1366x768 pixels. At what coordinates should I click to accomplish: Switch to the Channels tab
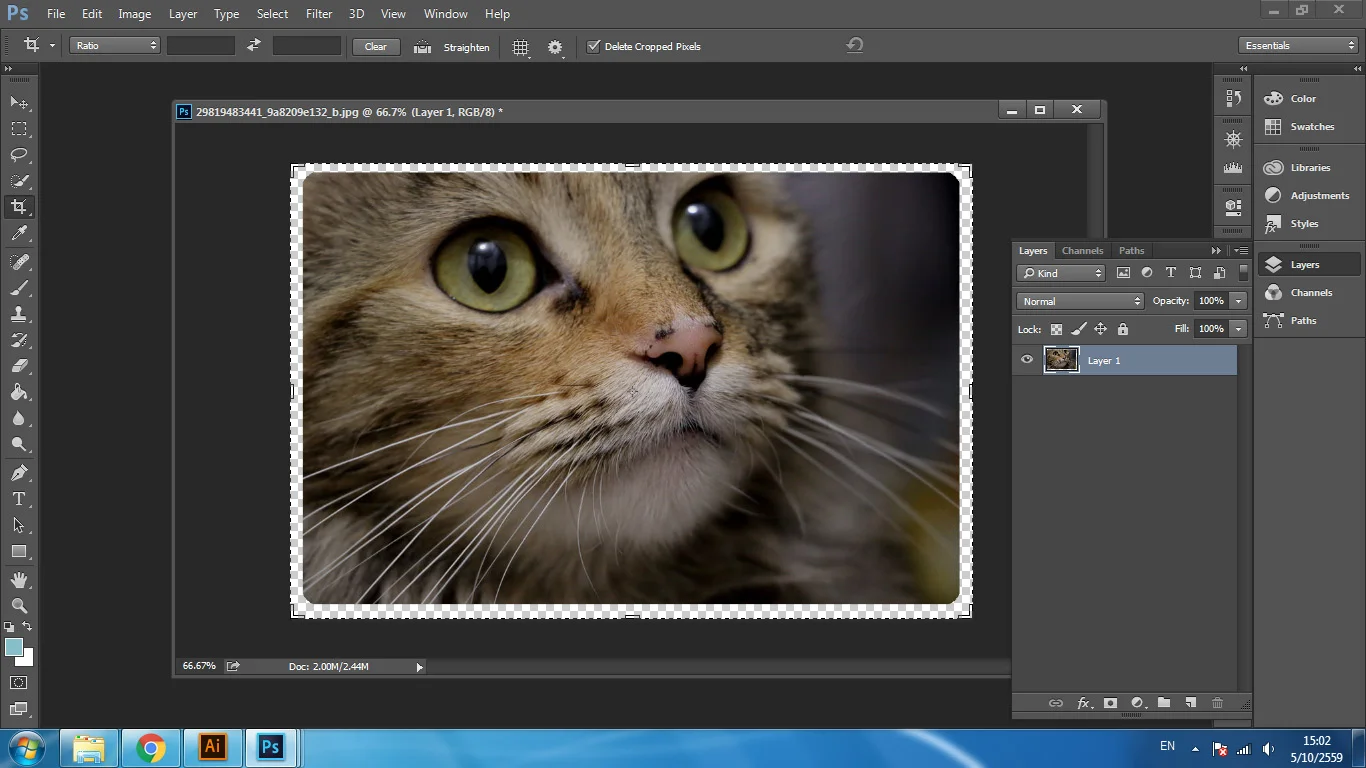pos(1082,251)
